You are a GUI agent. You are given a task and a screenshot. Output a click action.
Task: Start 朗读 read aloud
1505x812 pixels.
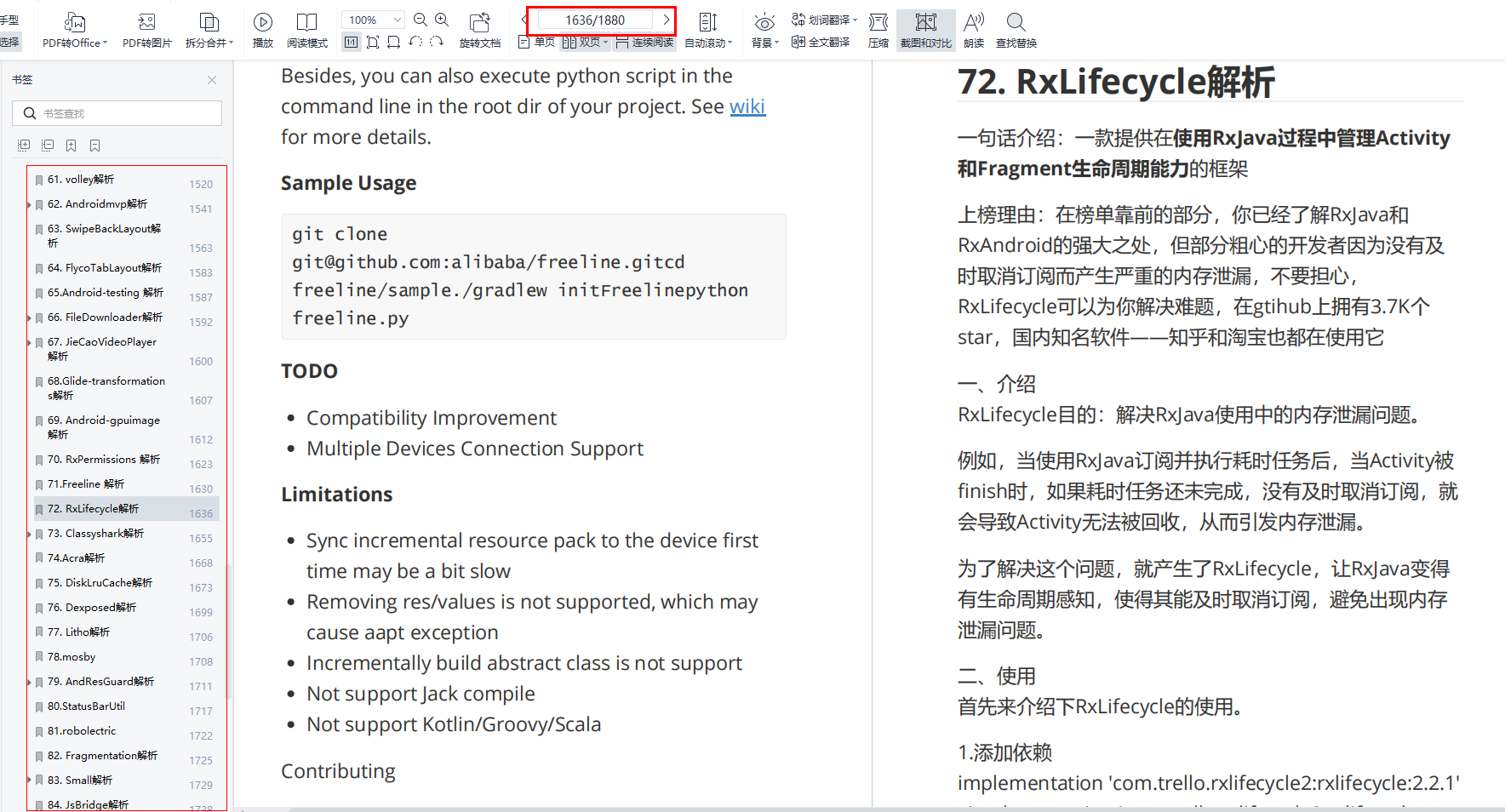pyautogui.click(x=974, y=30)
